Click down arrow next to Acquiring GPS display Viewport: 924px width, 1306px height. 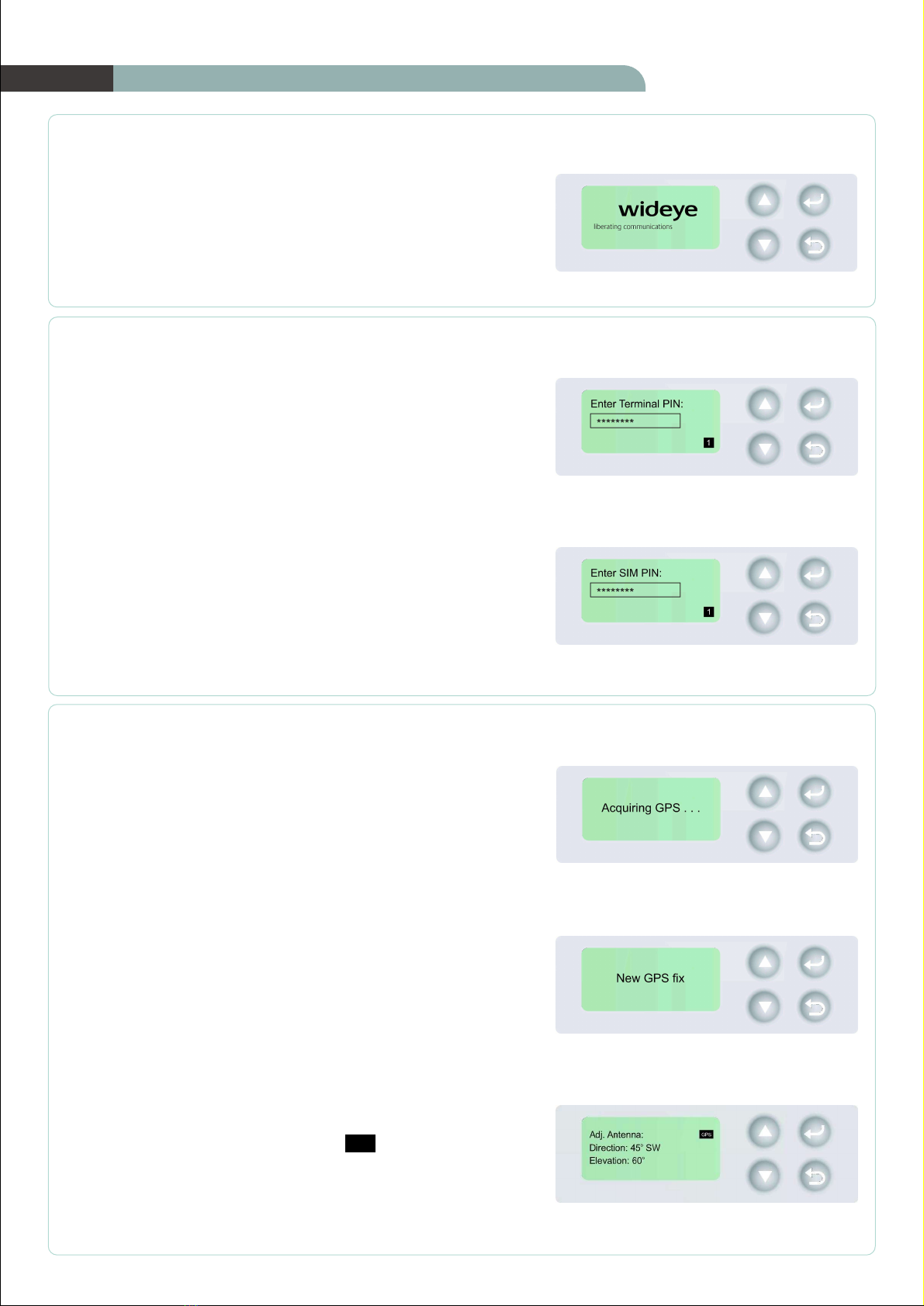point(765,837)
